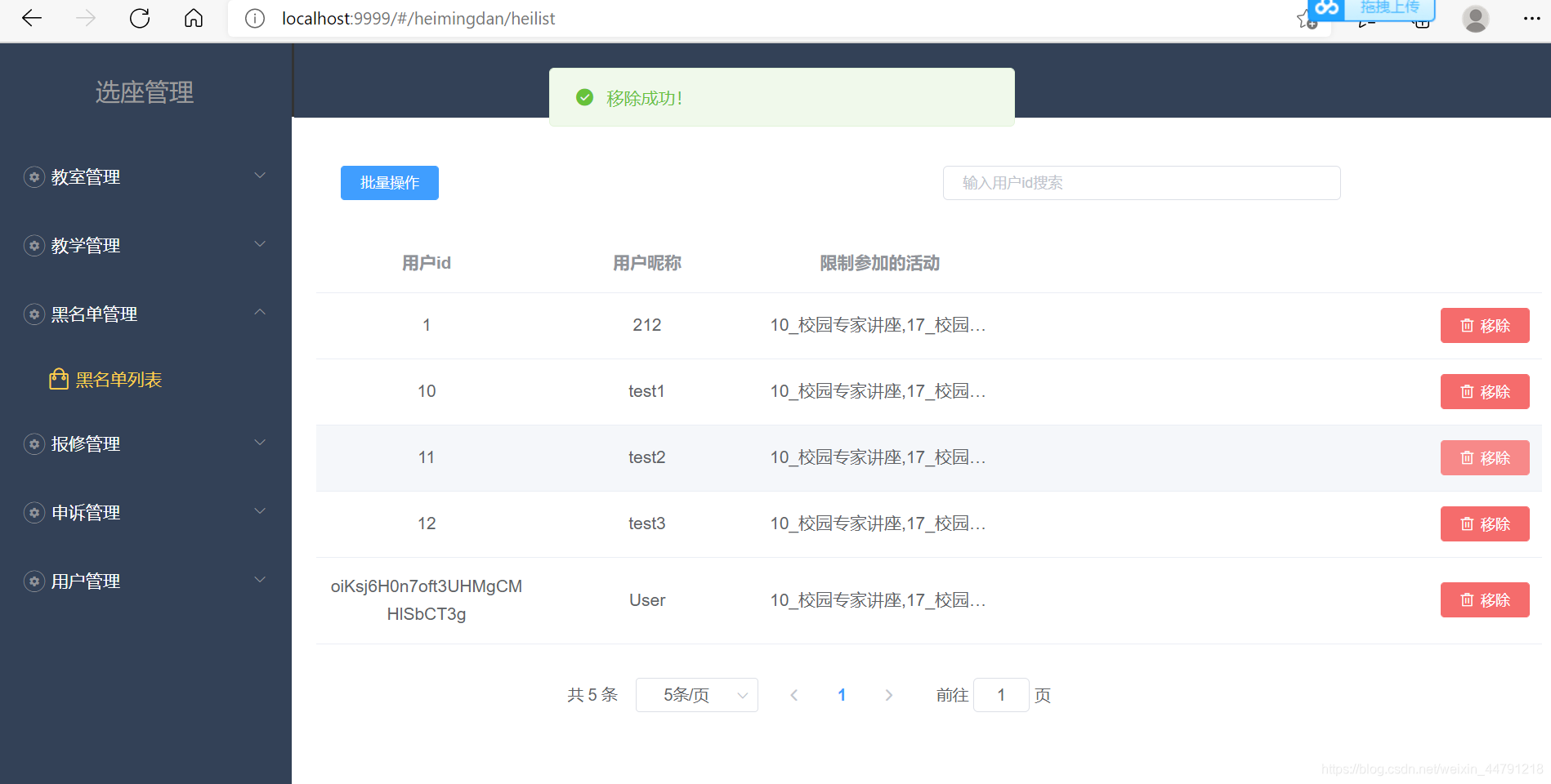The width and height of the screenshot is (1551, 784).
Task: Click the 共 5 条 total count
Action: 592,695
